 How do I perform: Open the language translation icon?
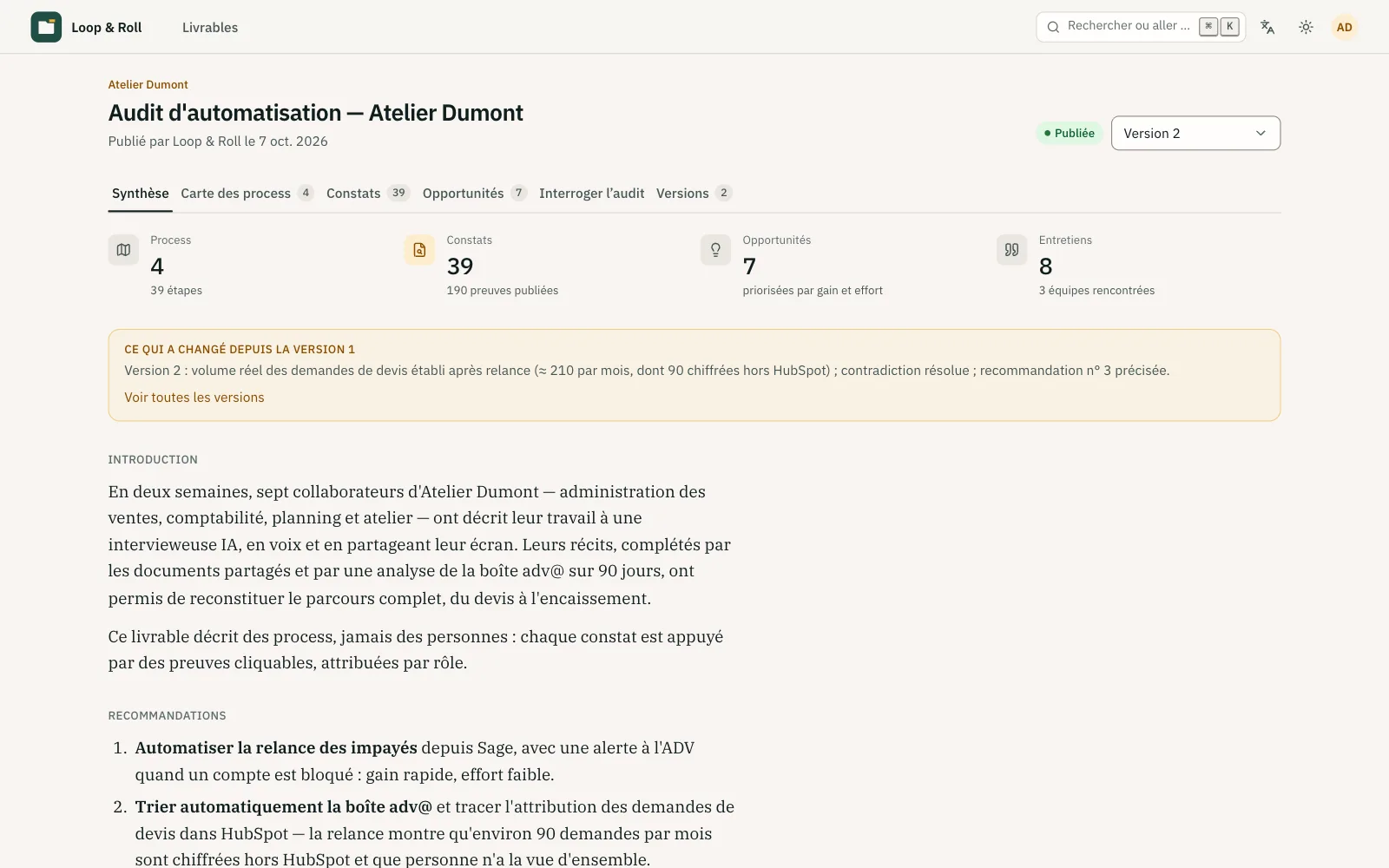tap(1267, 27)
